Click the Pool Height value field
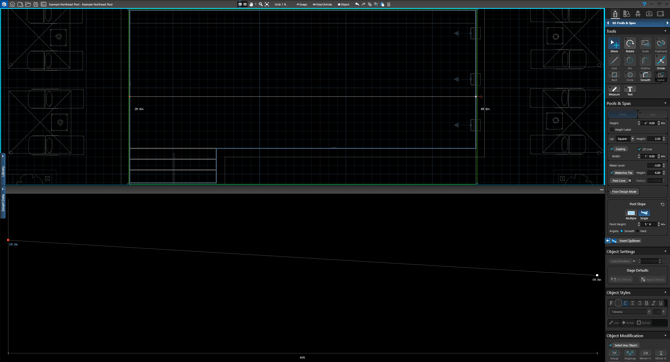 click(649, 123)
